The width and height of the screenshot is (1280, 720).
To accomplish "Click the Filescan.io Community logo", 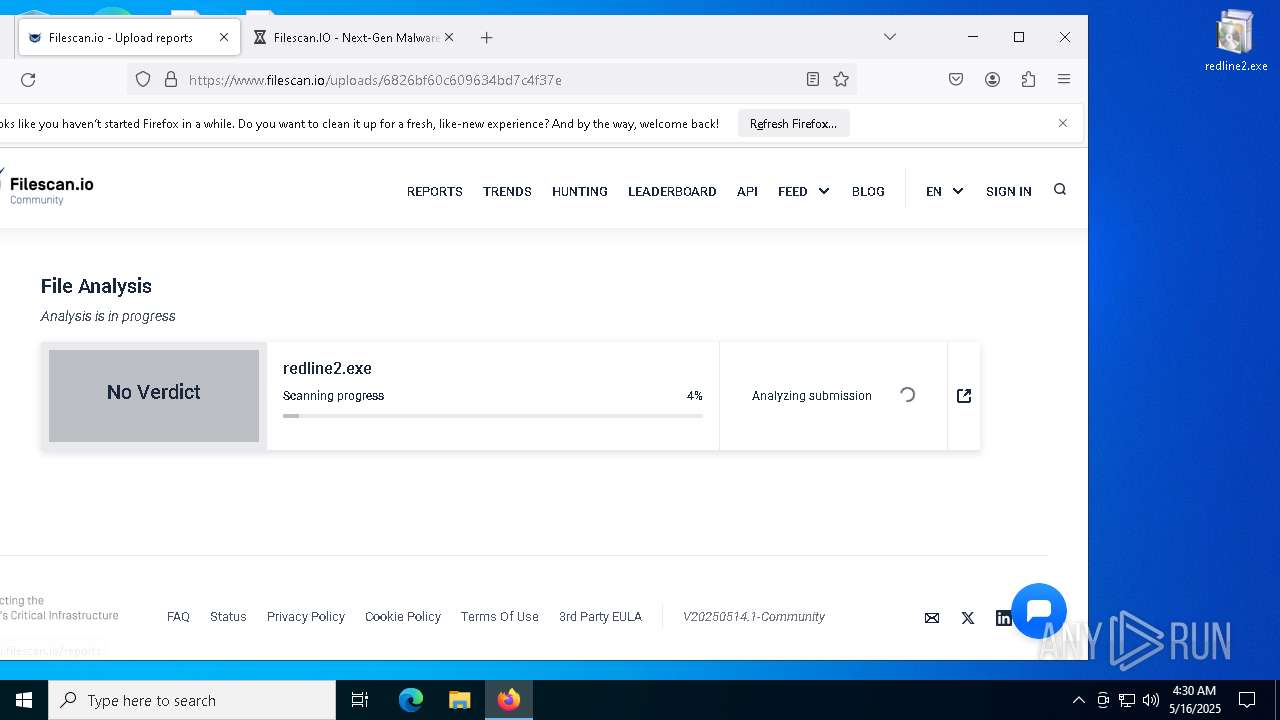I will click(48, 189).
